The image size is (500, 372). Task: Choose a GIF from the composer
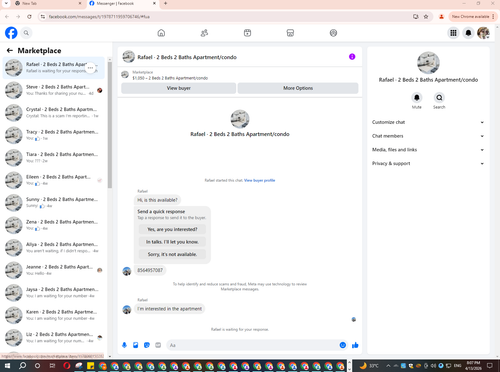click(x=158, y=345)
